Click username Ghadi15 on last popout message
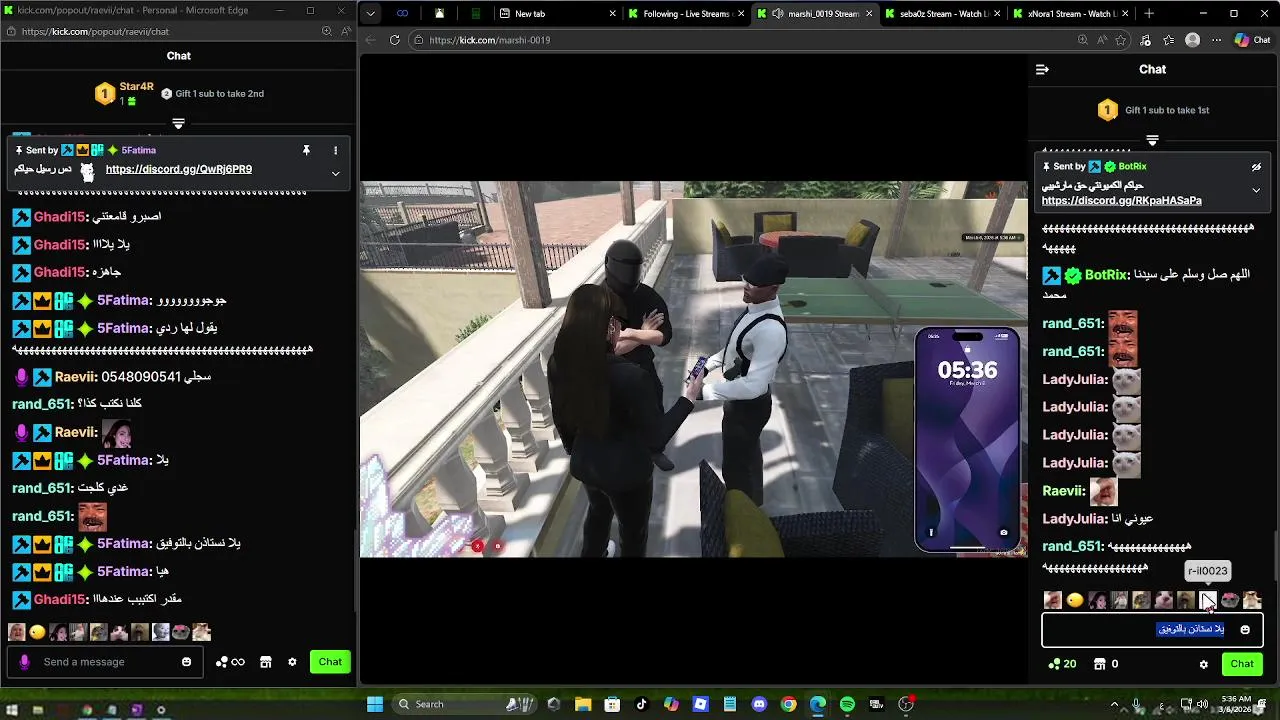Viewport: 1280px width, 720px height. click(x=60, y=599)
